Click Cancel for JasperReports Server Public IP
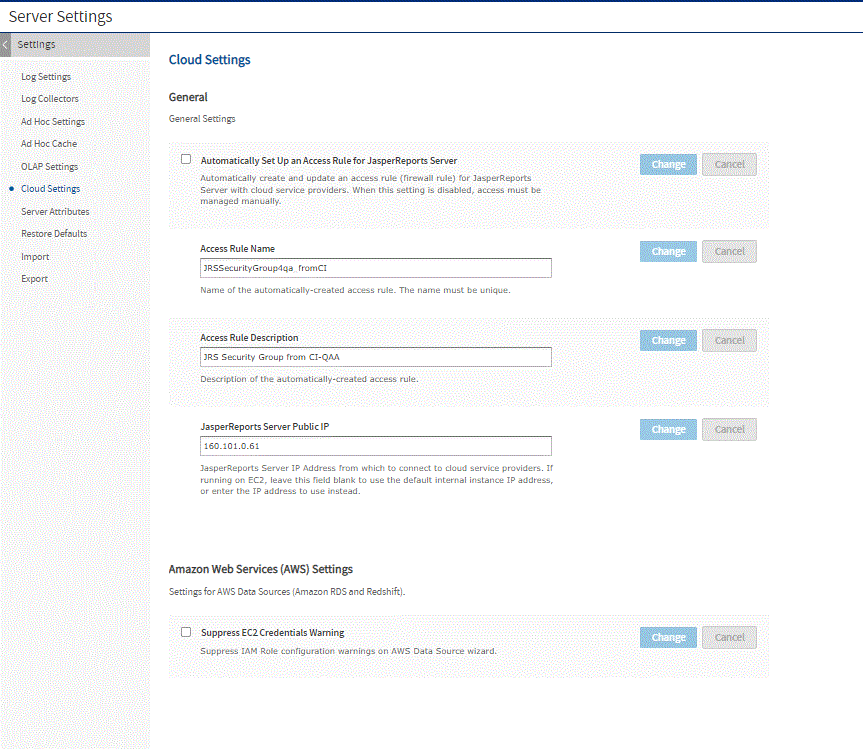Screen dimensions: 863x749 729,429
